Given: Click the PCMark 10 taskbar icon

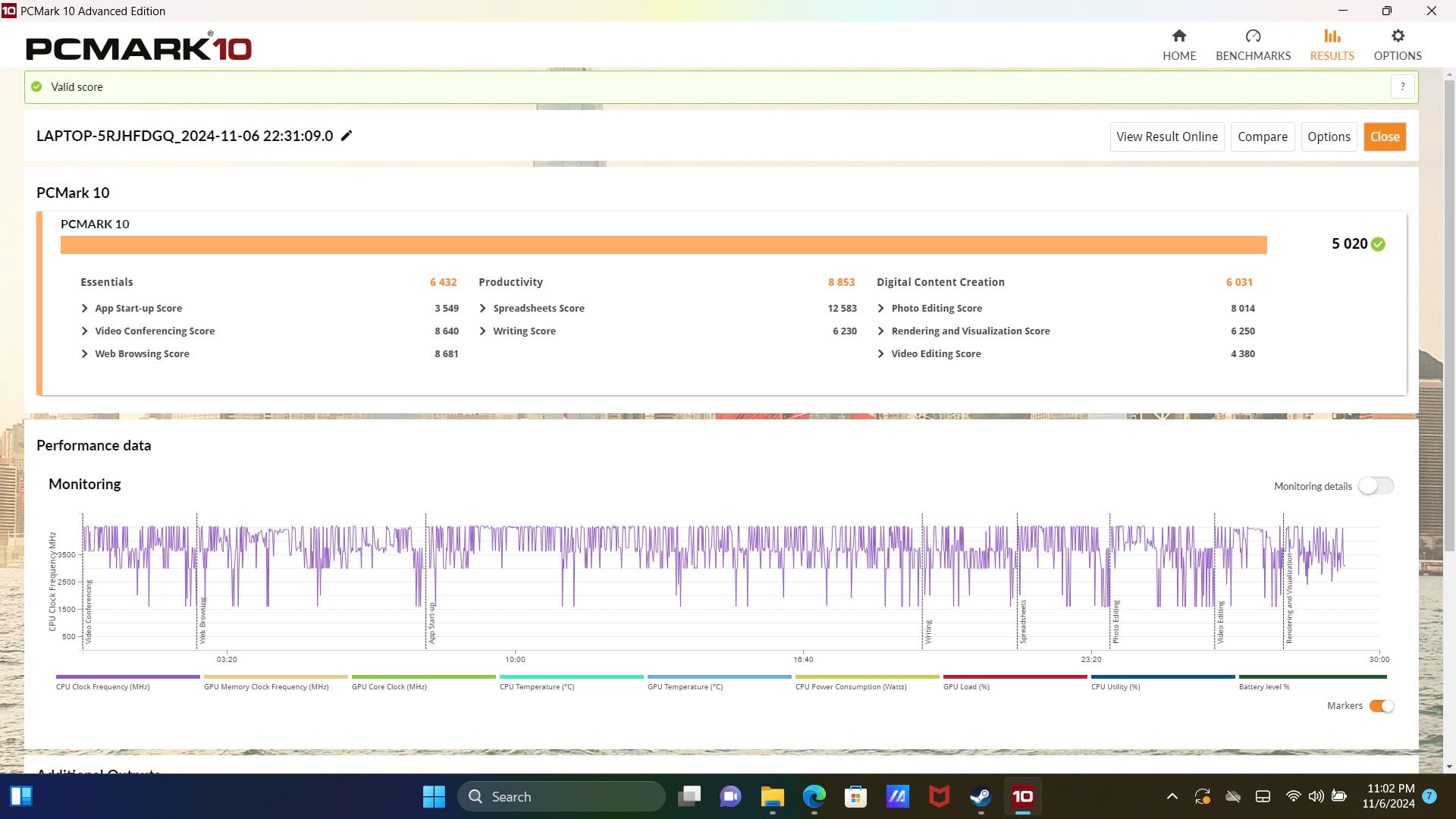Looking at the screenshot, I should click(1022, 796).
